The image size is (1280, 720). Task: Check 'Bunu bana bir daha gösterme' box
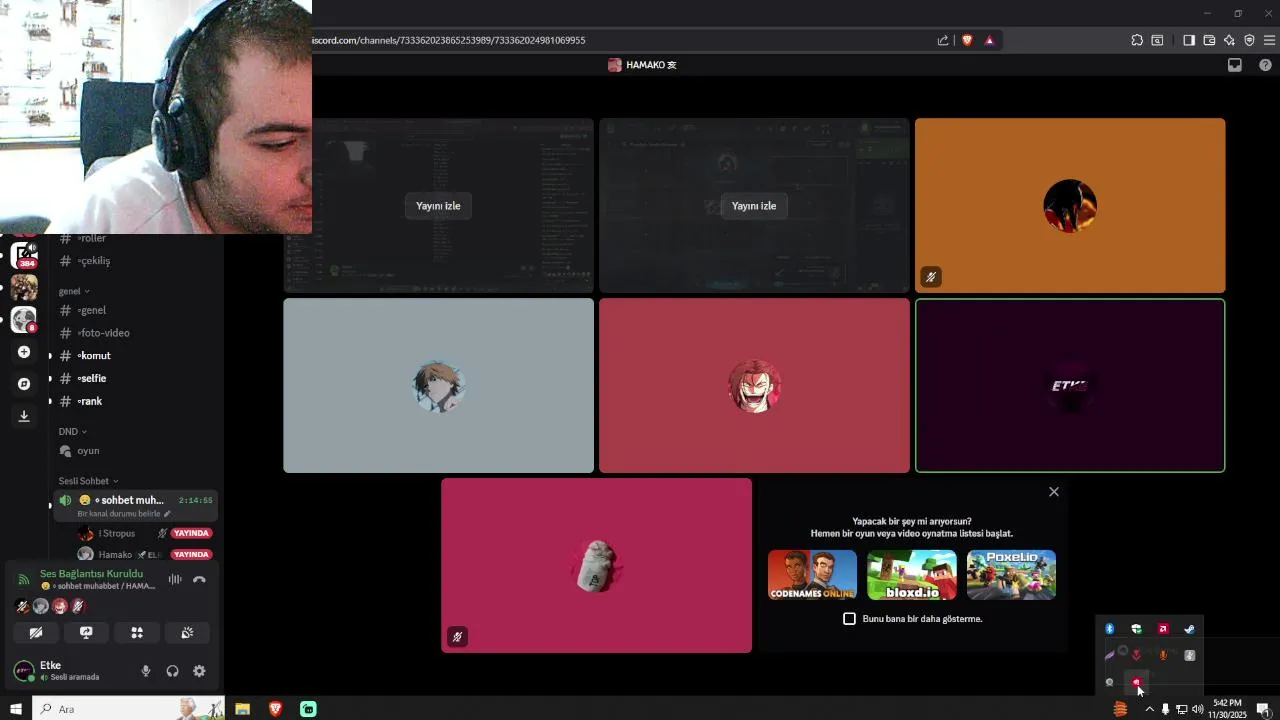point(850,619)
